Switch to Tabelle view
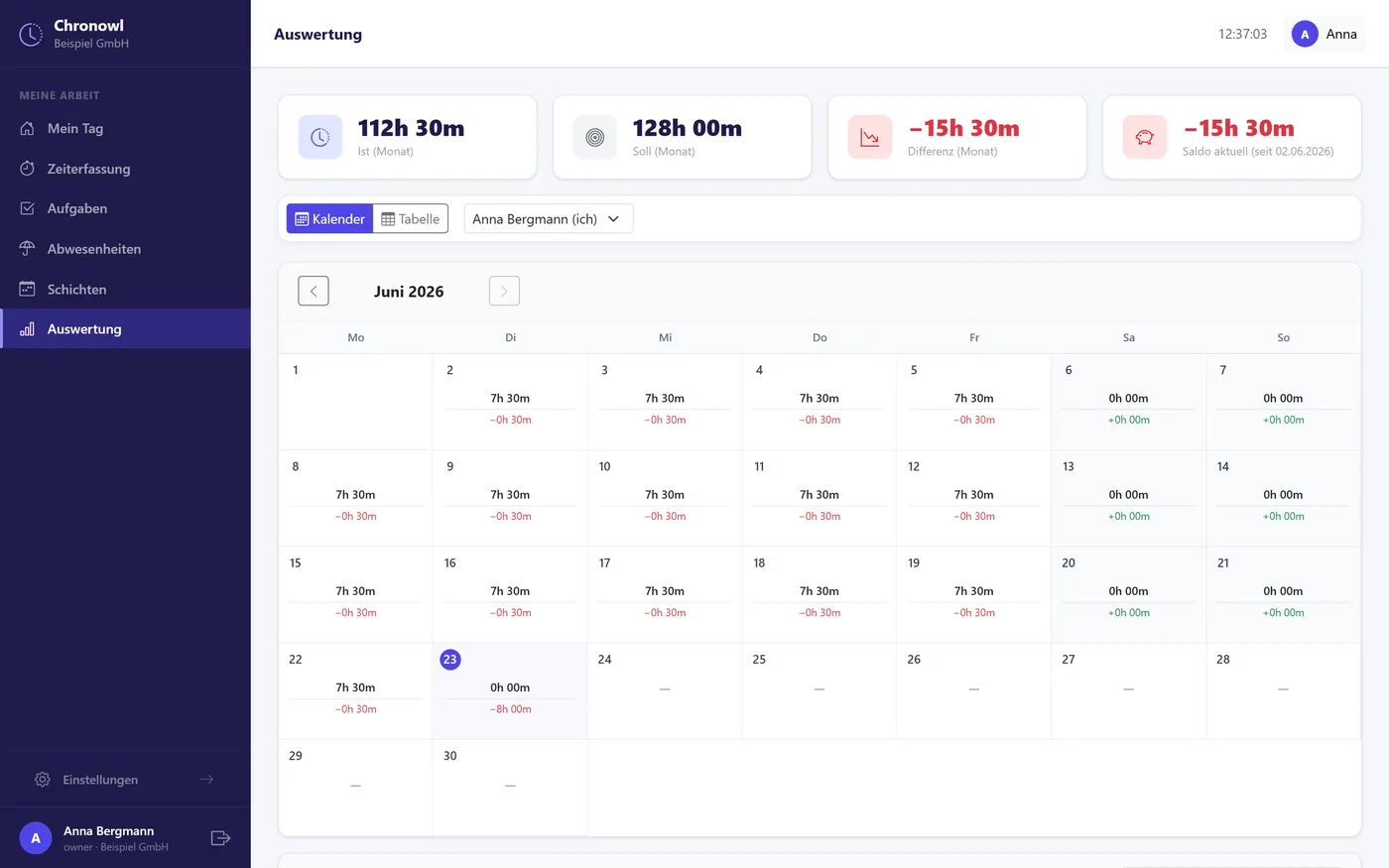This screenshot has height=868, width=1389. click(x=411, y=219)
